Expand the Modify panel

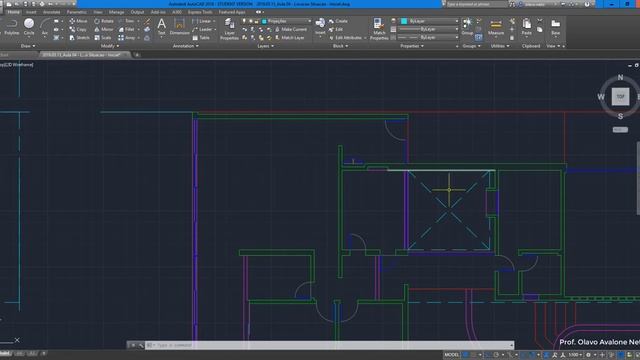click(110, 46)
